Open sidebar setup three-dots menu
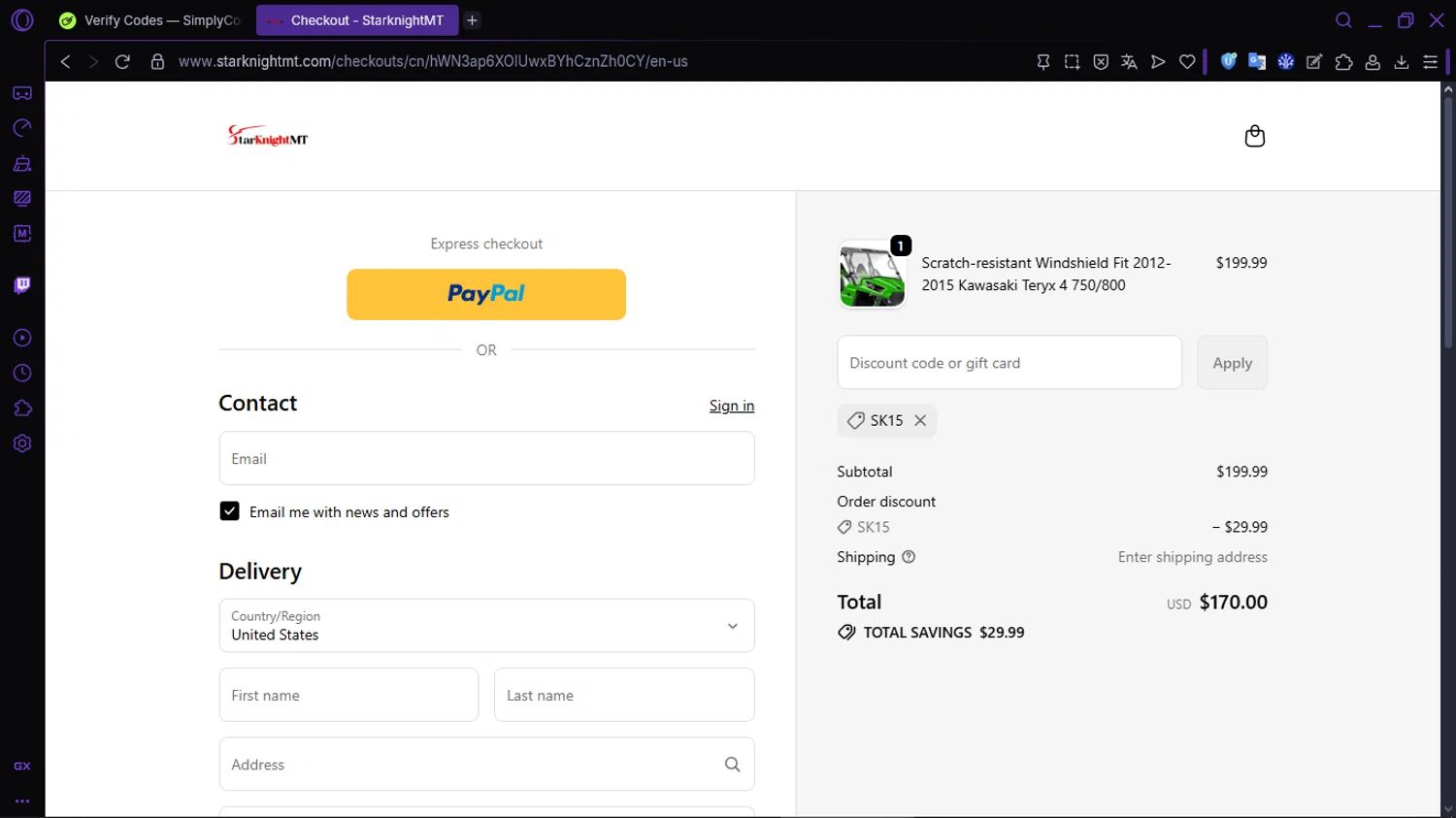1456x818 pixels. [x=22, y=802]
